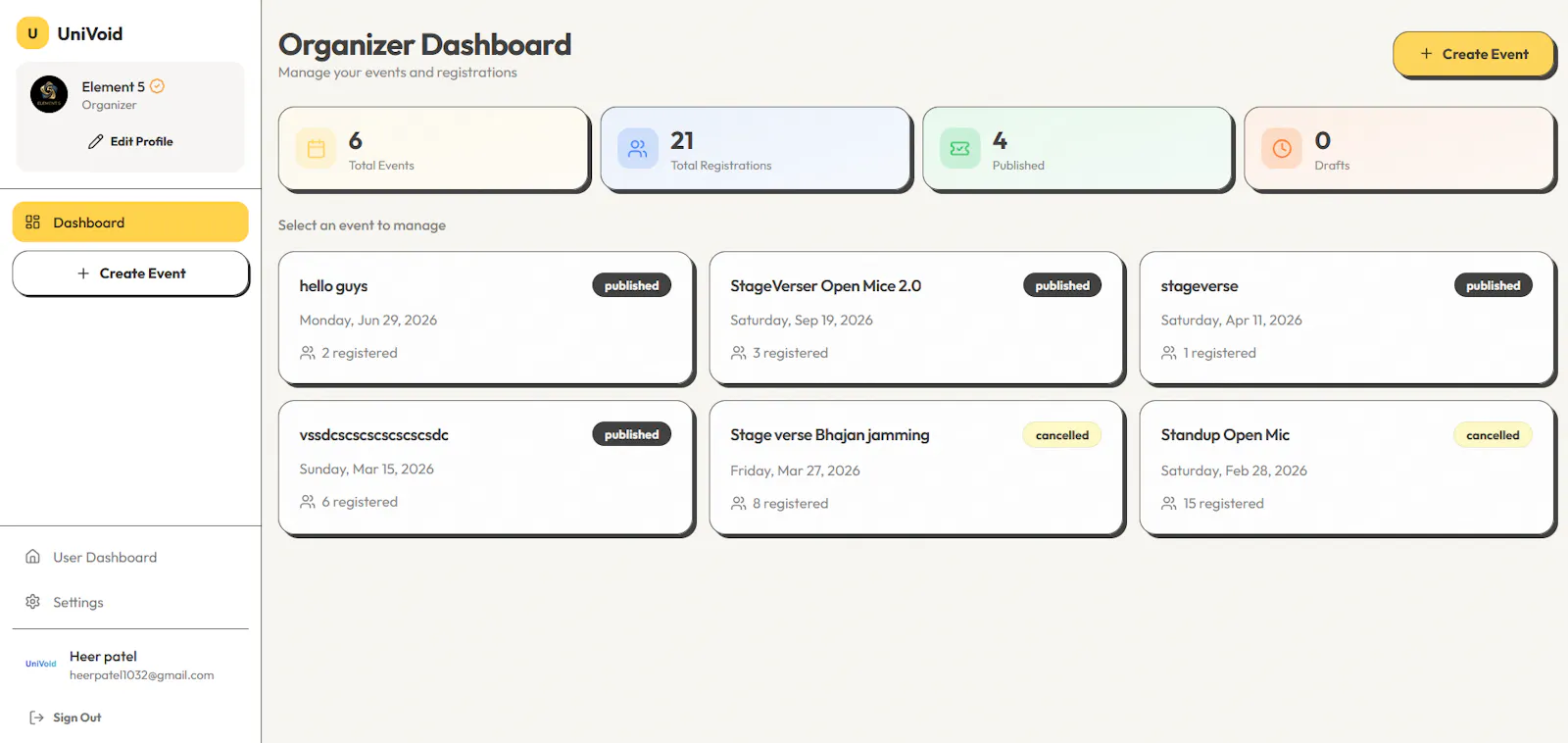The width and height of the screenshot is (1568, 743).
Task: Click the heerpatel1032@gmail.com email text
Action: click(x=142, y=675)
